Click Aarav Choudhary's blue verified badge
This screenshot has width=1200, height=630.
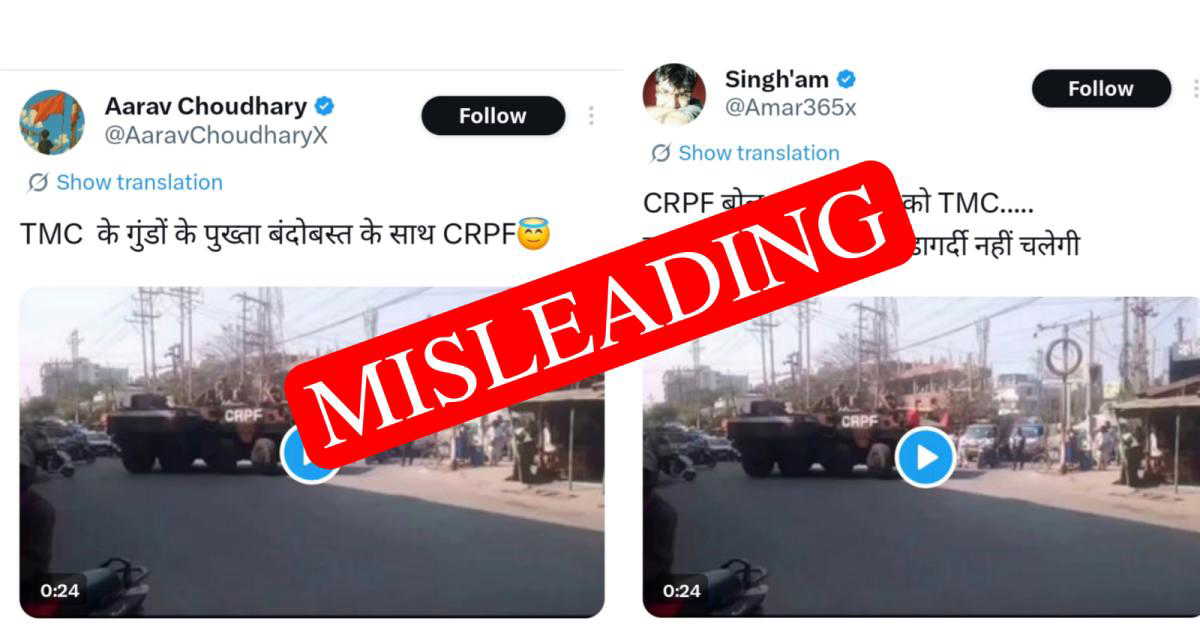pyautogui.click(x=325, y=106)
